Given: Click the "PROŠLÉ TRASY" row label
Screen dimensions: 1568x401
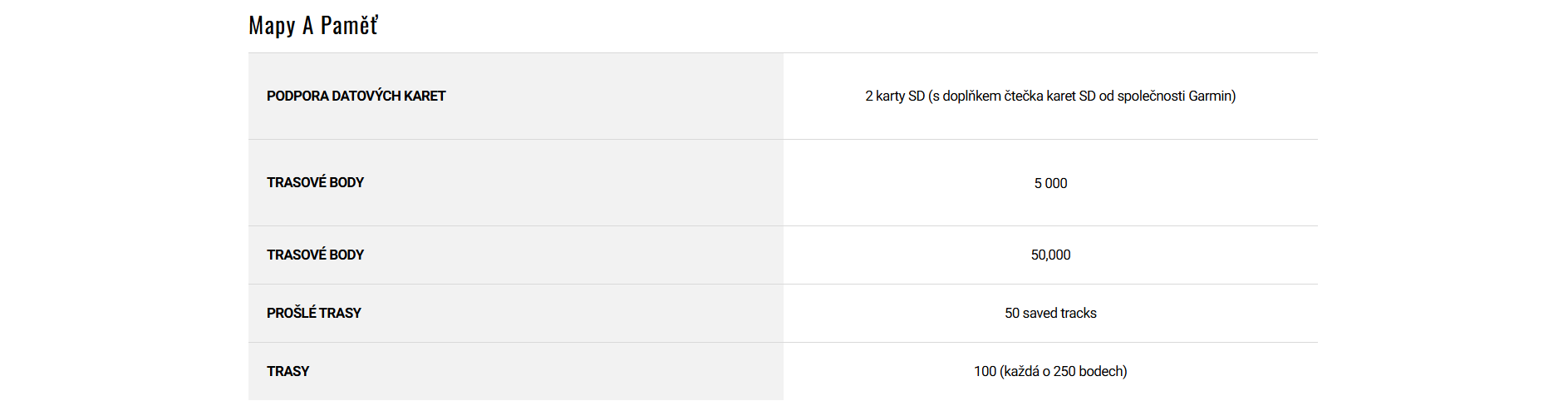Looking at the screenshot, I should coord(313,314).
